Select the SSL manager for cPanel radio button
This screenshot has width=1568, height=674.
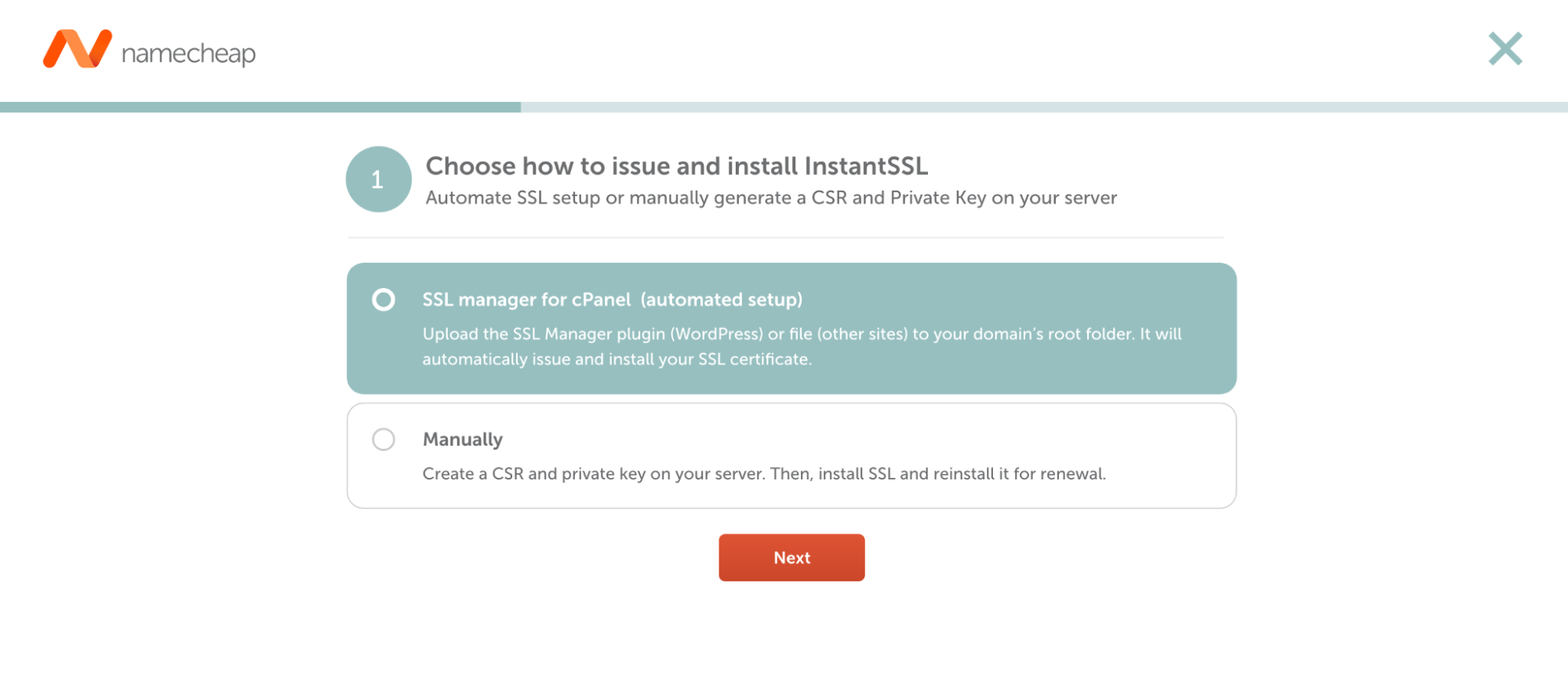pyautogui.click(x=384, y=300)
